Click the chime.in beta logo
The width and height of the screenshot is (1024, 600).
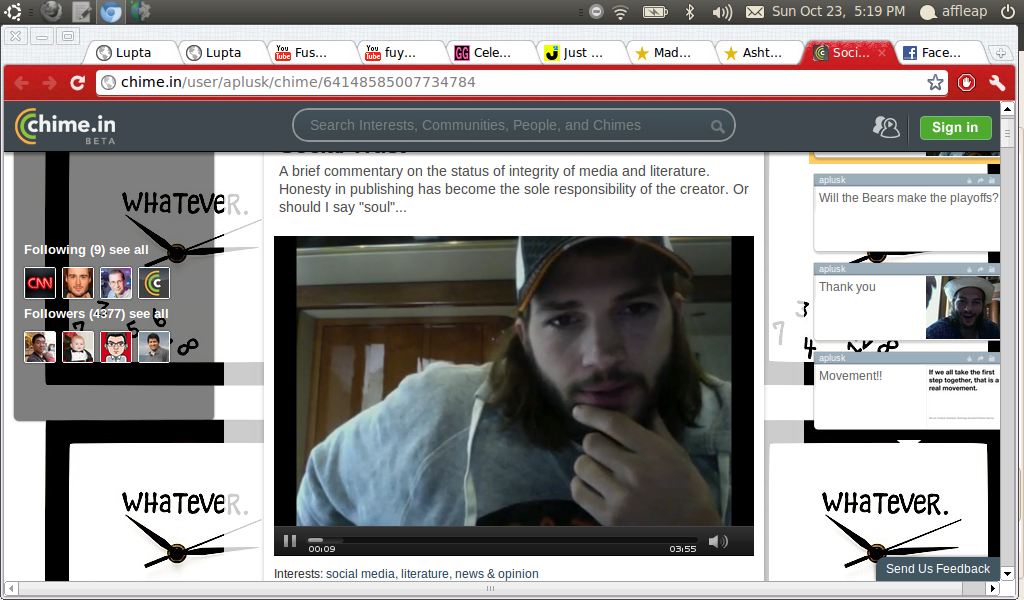click(x=65, y=126)
